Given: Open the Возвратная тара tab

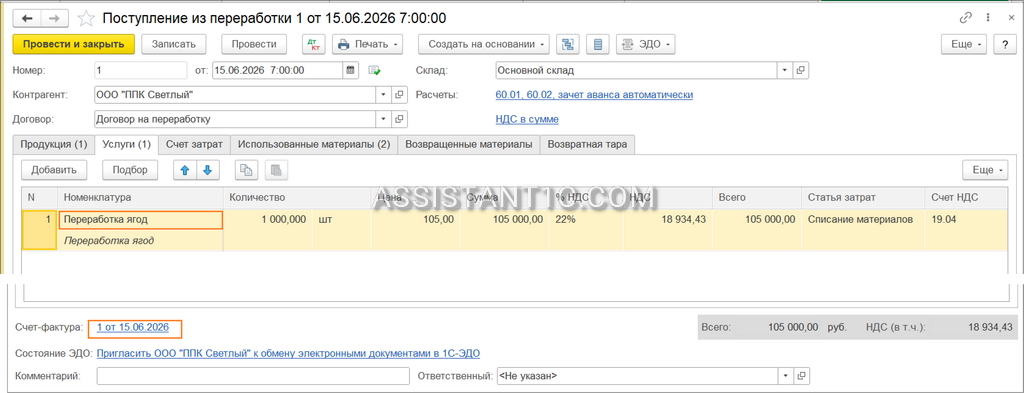Looking at the screenshot, I should (x=588, y=144).
